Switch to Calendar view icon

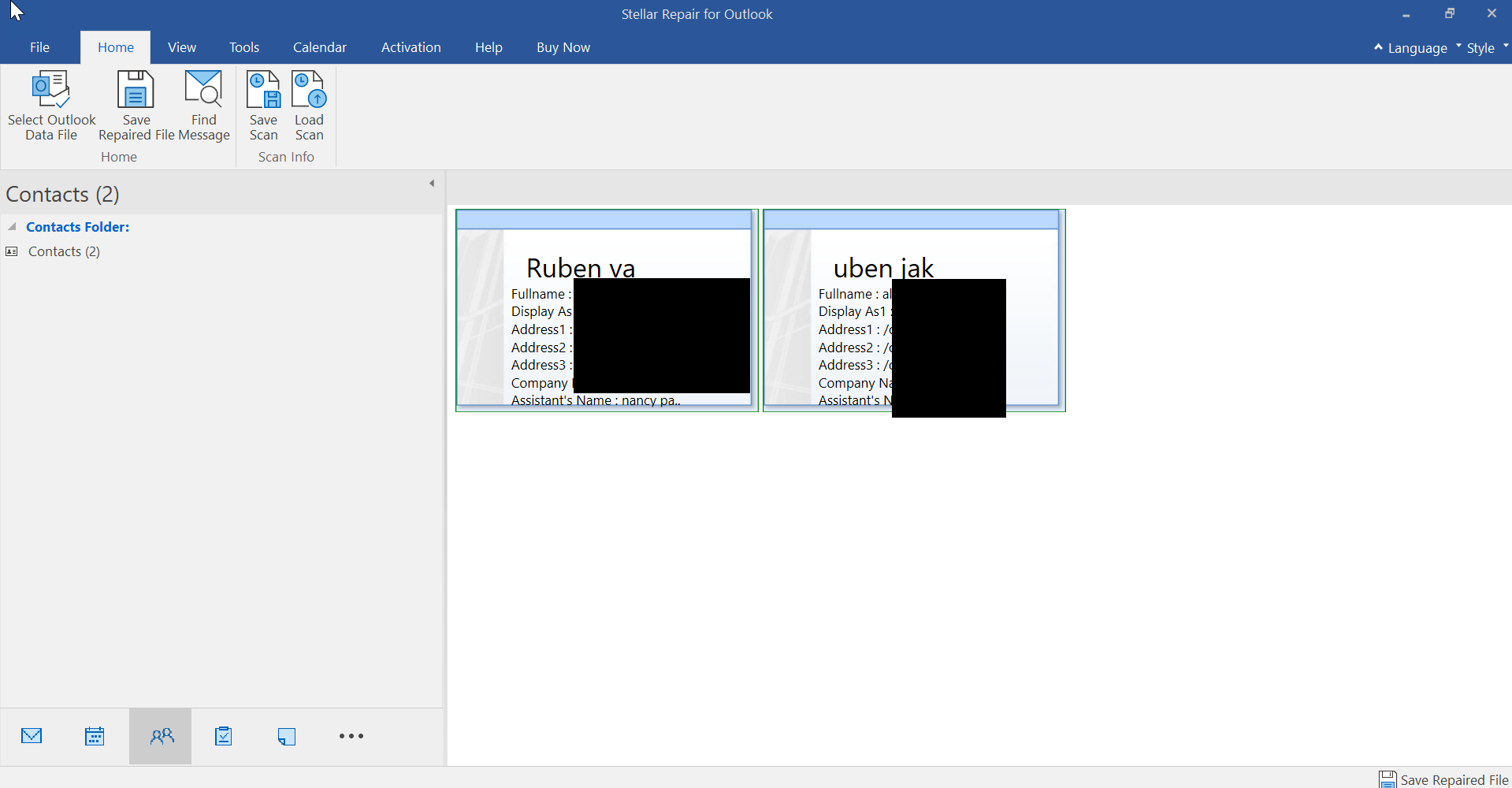[95, 736]
